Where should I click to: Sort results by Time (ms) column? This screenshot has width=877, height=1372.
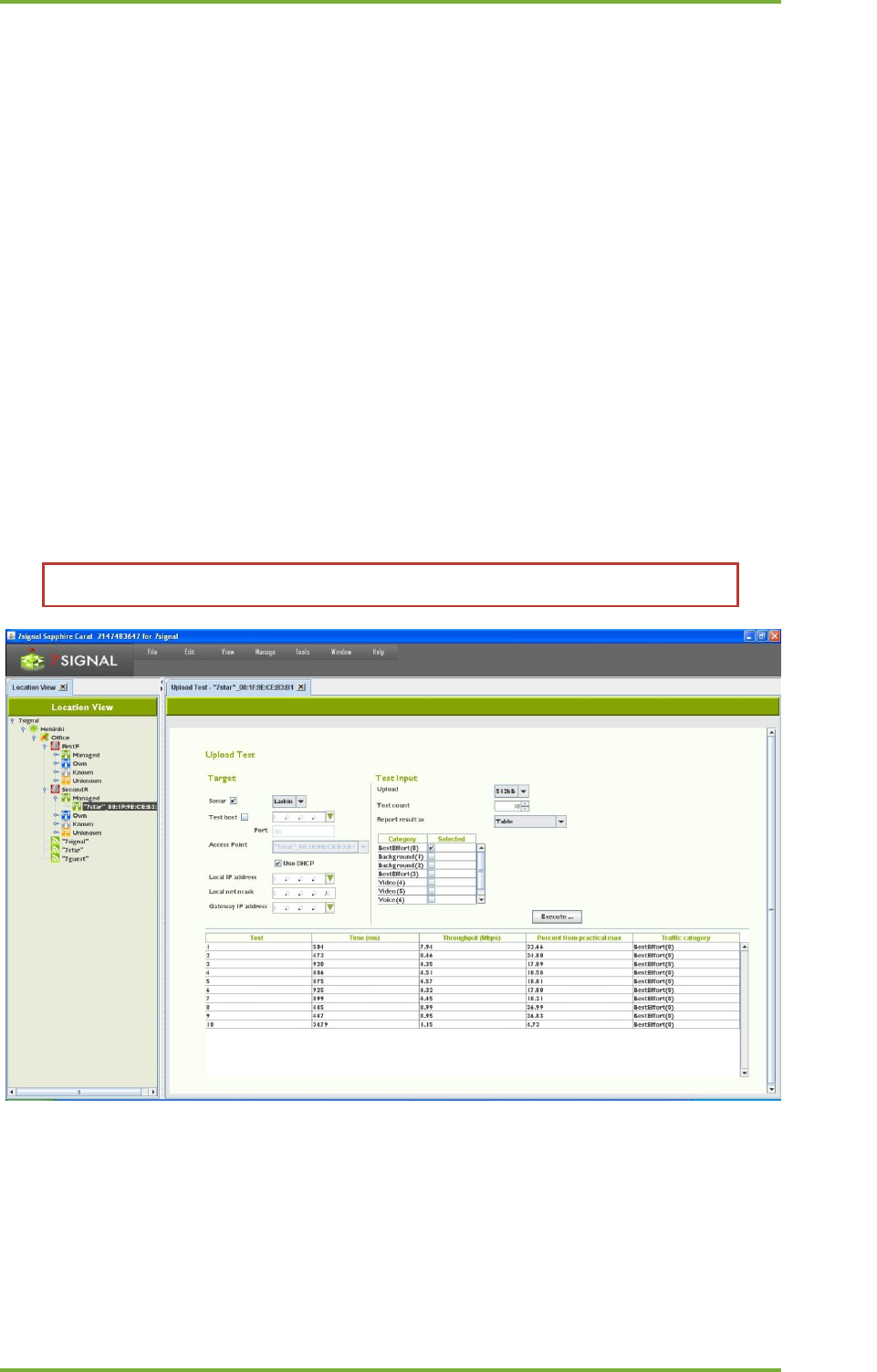[365, 937]
